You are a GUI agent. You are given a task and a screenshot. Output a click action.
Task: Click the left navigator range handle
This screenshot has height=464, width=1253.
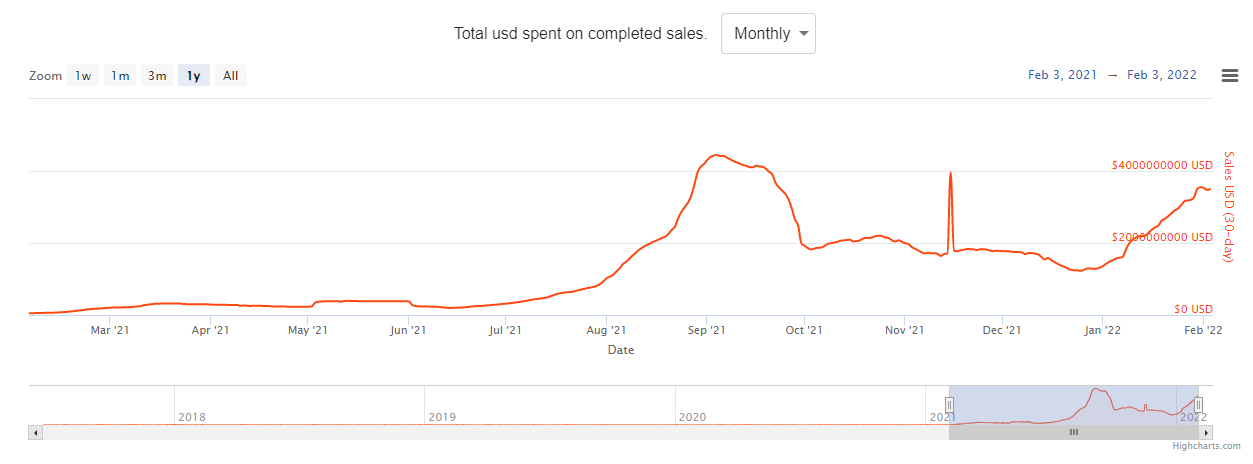[x=949, y=405]
